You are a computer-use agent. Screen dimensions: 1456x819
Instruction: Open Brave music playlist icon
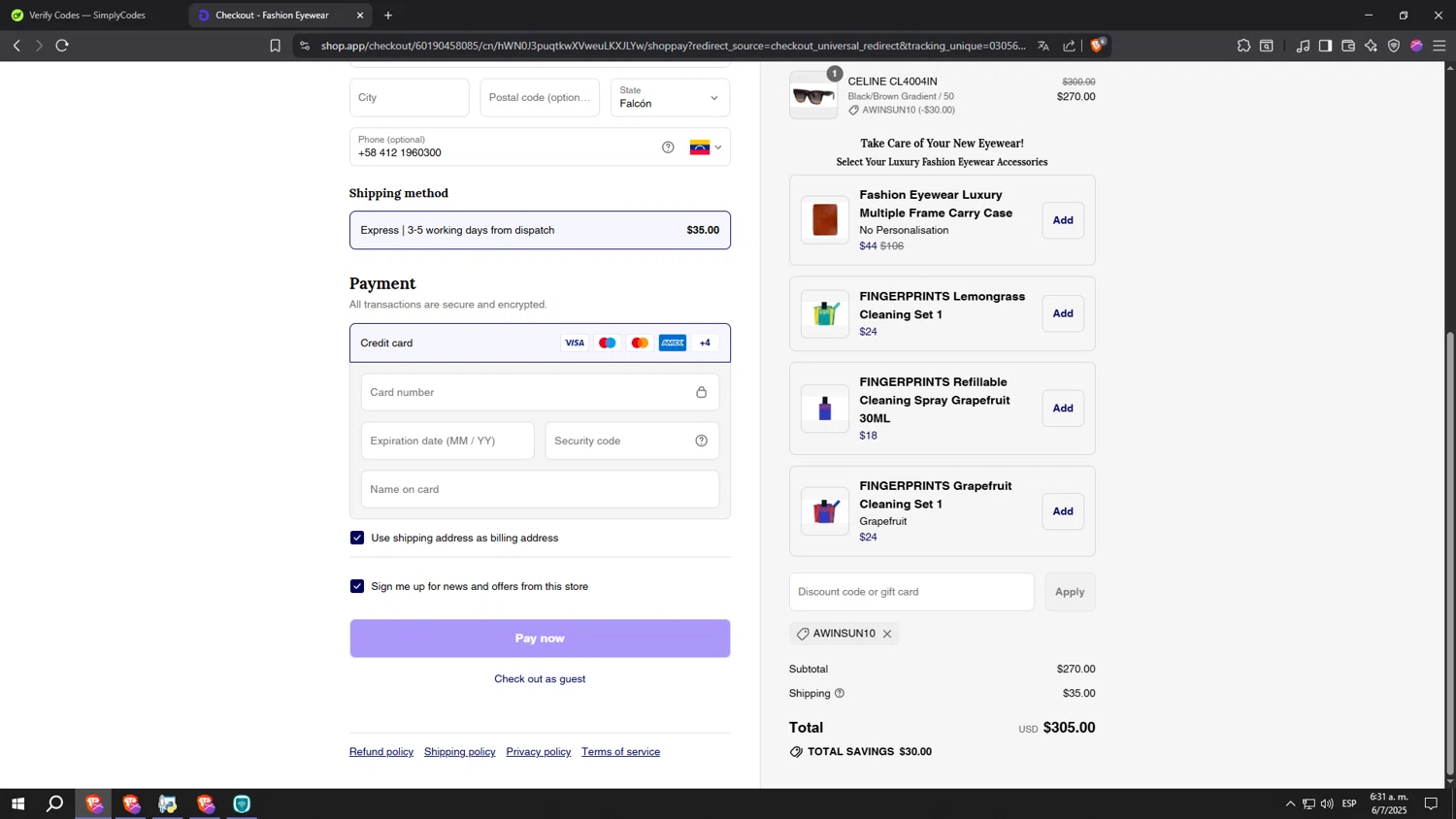(1303, 46)
